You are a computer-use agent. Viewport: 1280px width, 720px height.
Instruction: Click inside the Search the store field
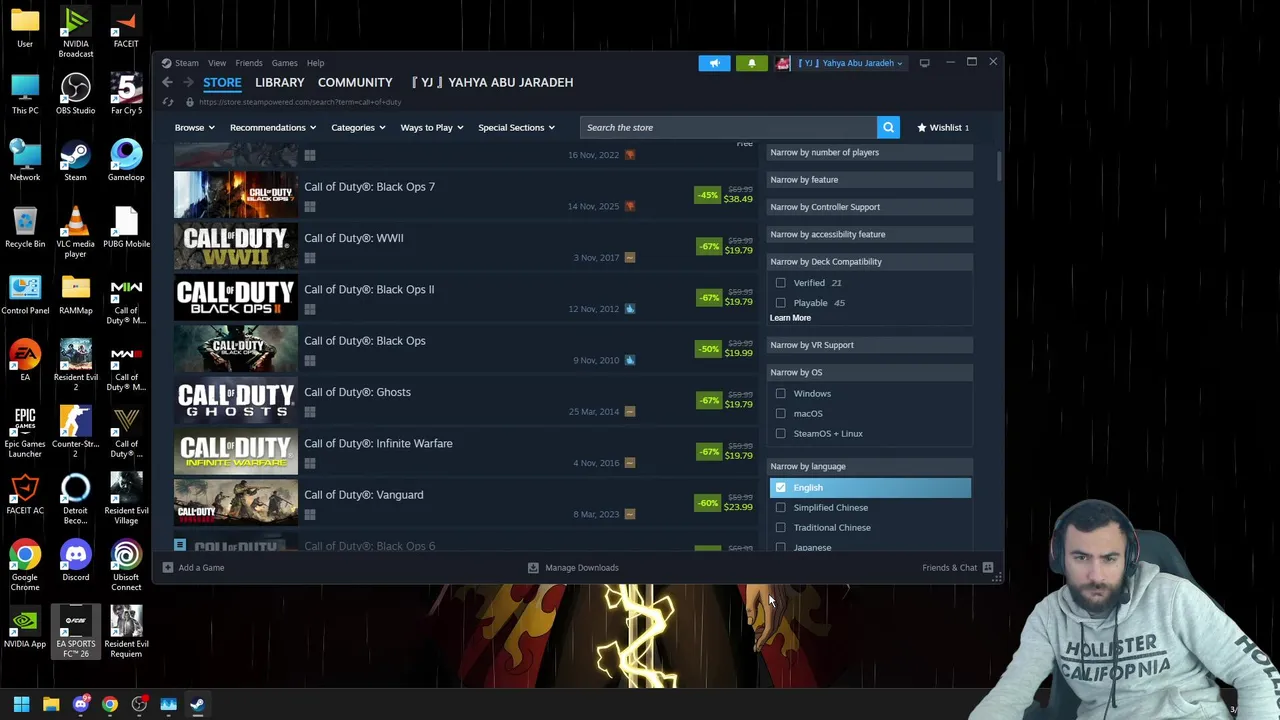click(x=728, y=127)
